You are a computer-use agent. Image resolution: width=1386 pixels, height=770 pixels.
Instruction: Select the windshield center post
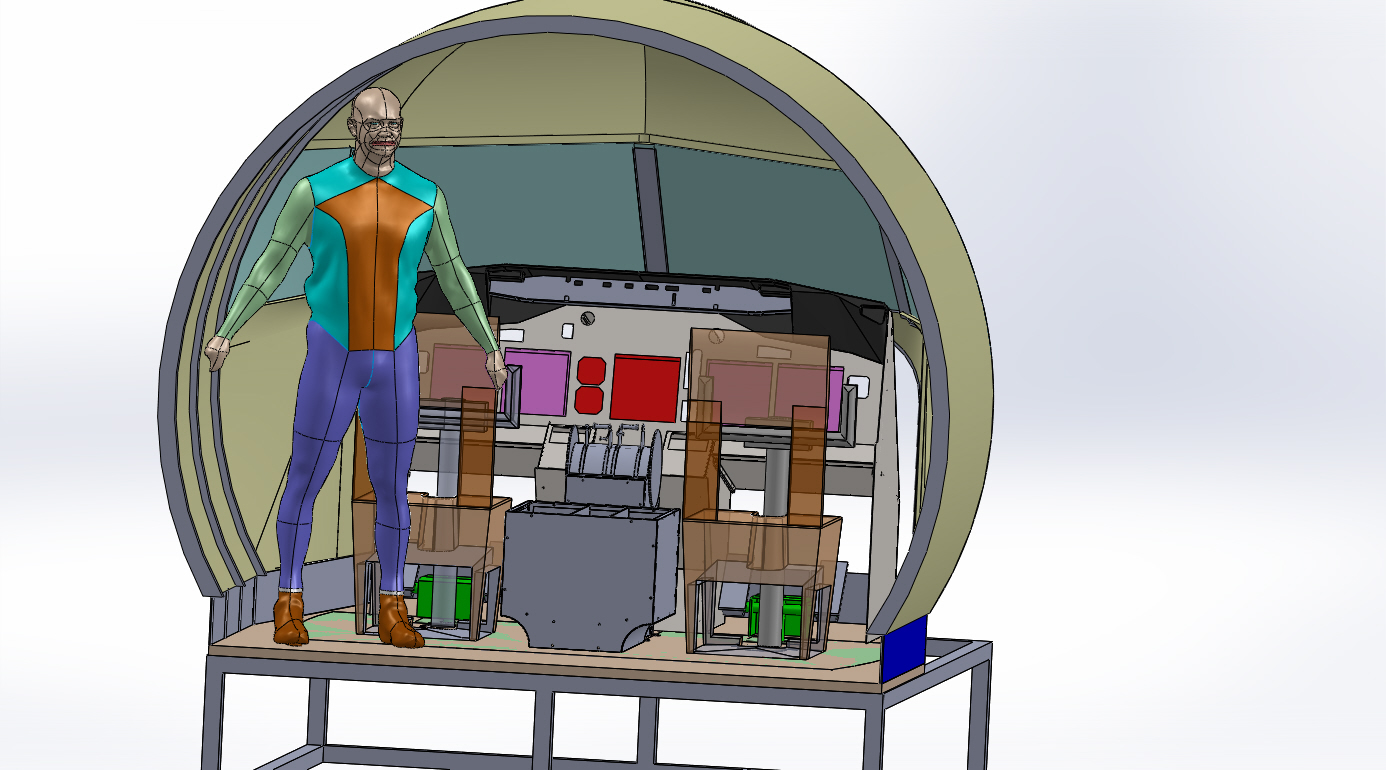(x=649, y=208)
